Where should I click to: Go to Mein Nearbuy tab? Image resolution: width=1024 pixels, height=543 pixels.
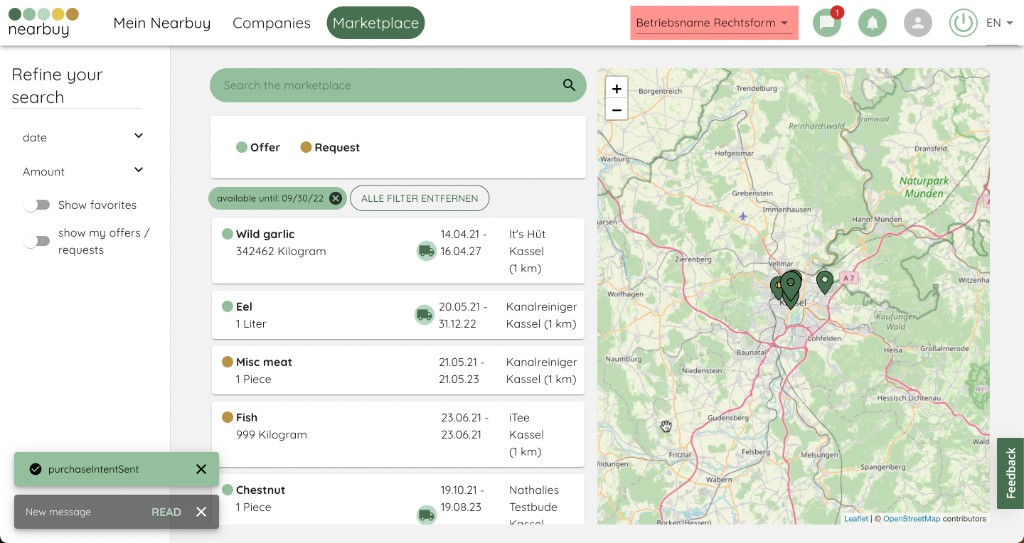162,23
